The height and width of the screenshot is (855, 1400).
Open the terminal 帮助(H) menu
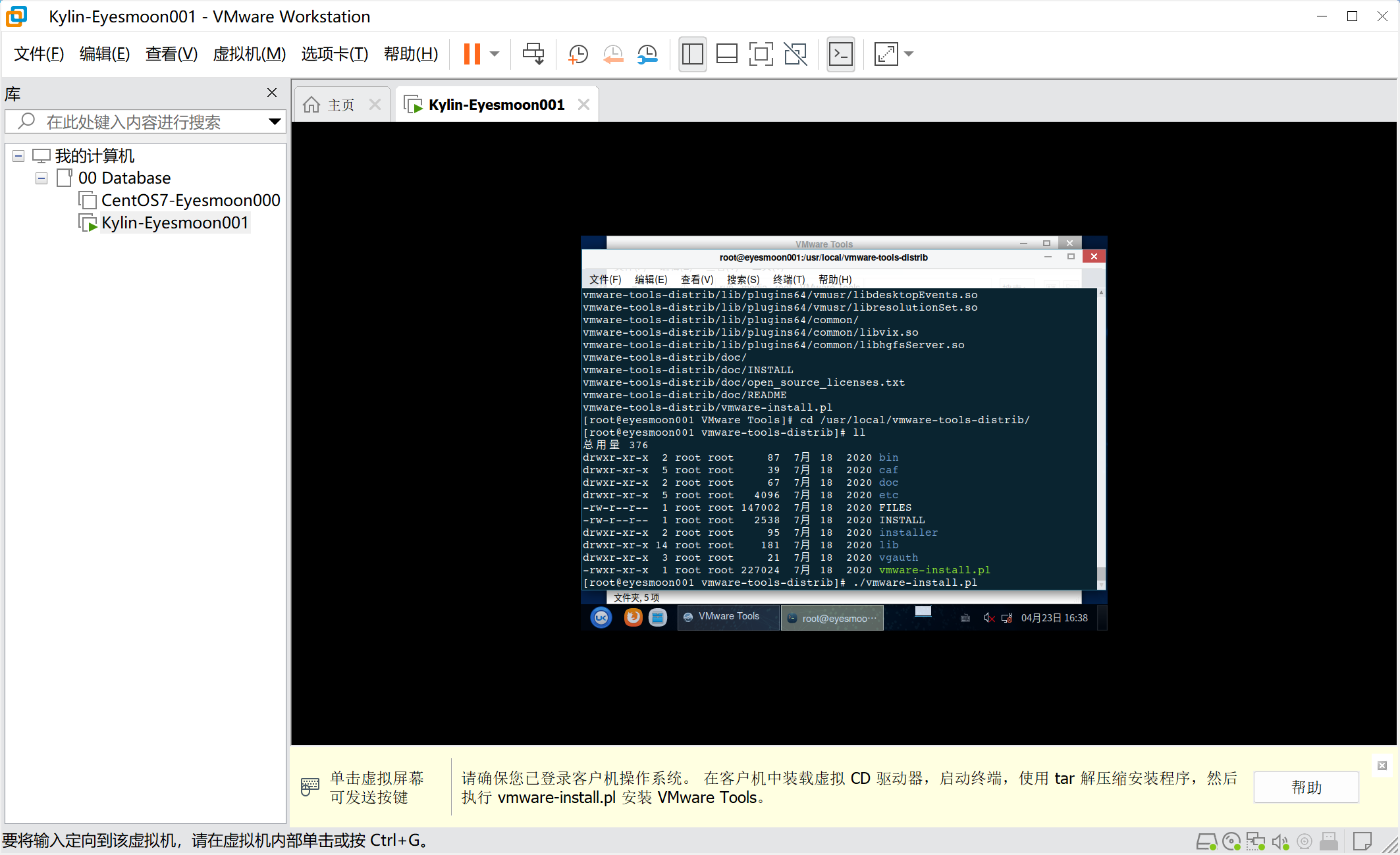coord(835,280)
